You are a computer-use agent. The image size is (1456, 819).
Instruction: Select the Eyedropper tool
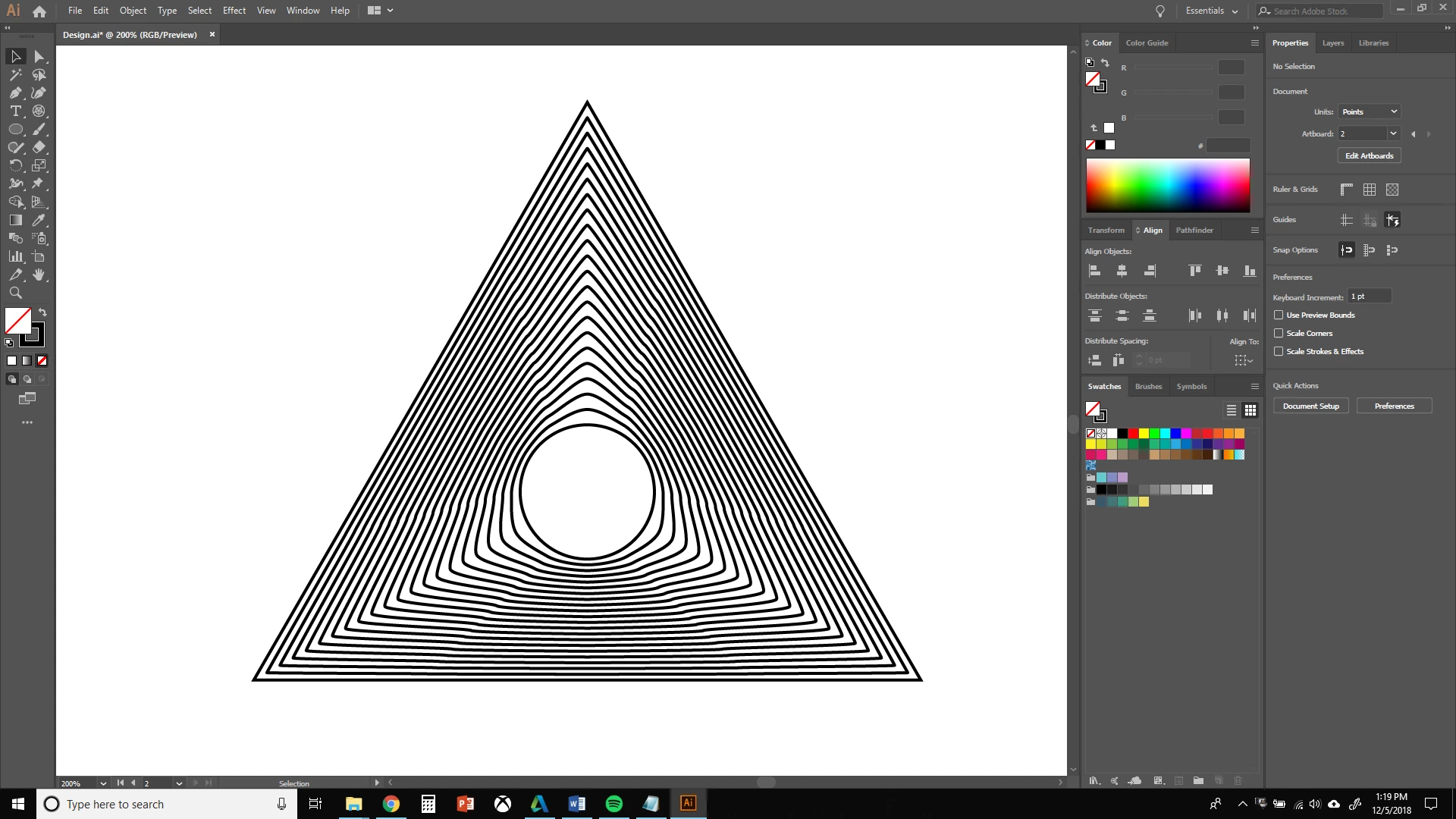(x=39, y=220)
